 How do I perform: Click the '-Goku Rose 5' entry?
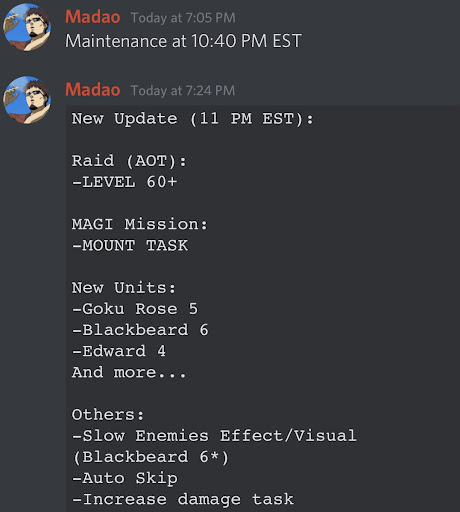[135, 309]
